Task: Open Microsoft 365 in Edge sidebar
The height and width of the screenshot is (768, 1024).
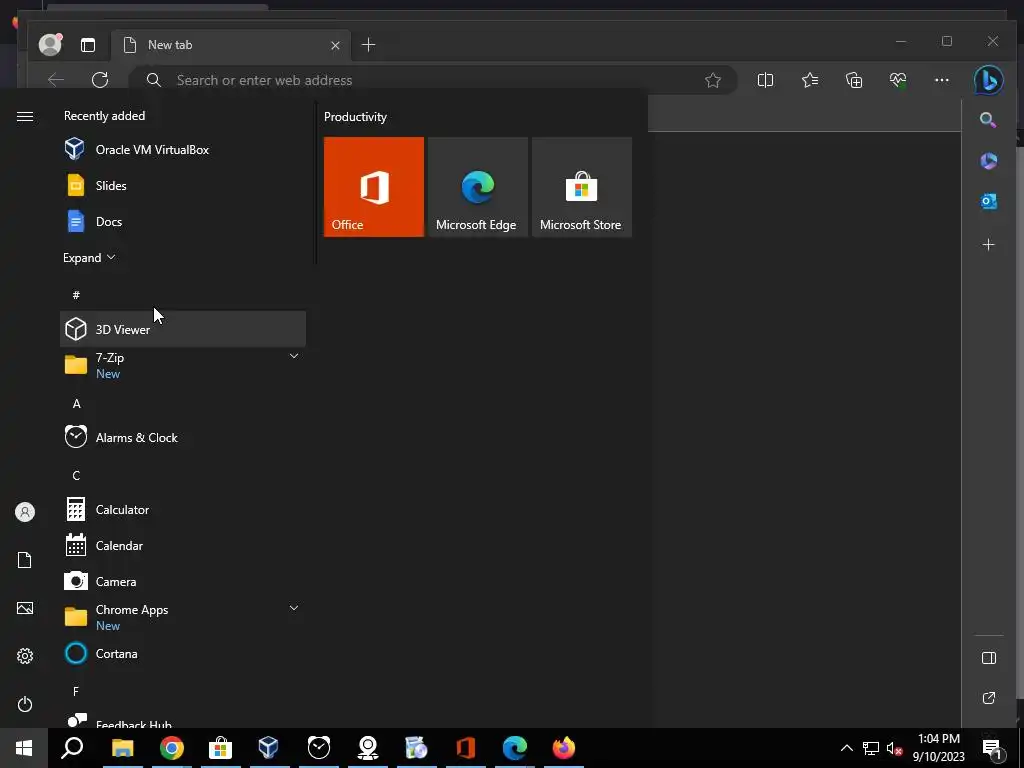Action: tap(989, 161)
